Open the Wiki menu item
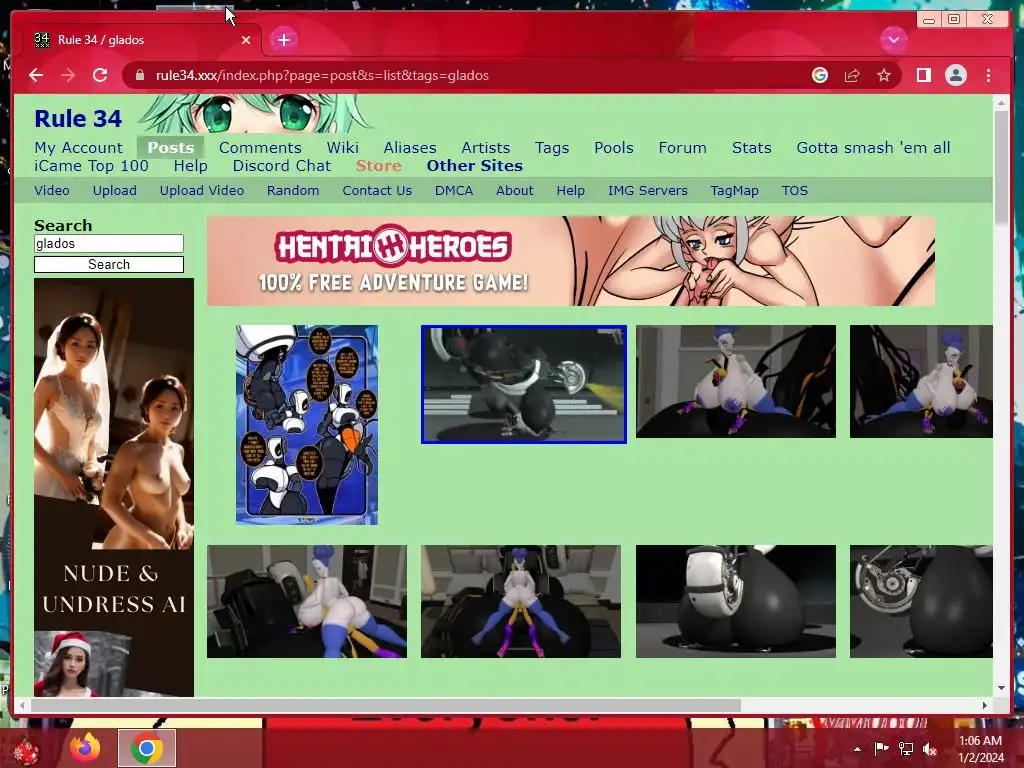This screenshot has height=768, width=1024. 343,148
